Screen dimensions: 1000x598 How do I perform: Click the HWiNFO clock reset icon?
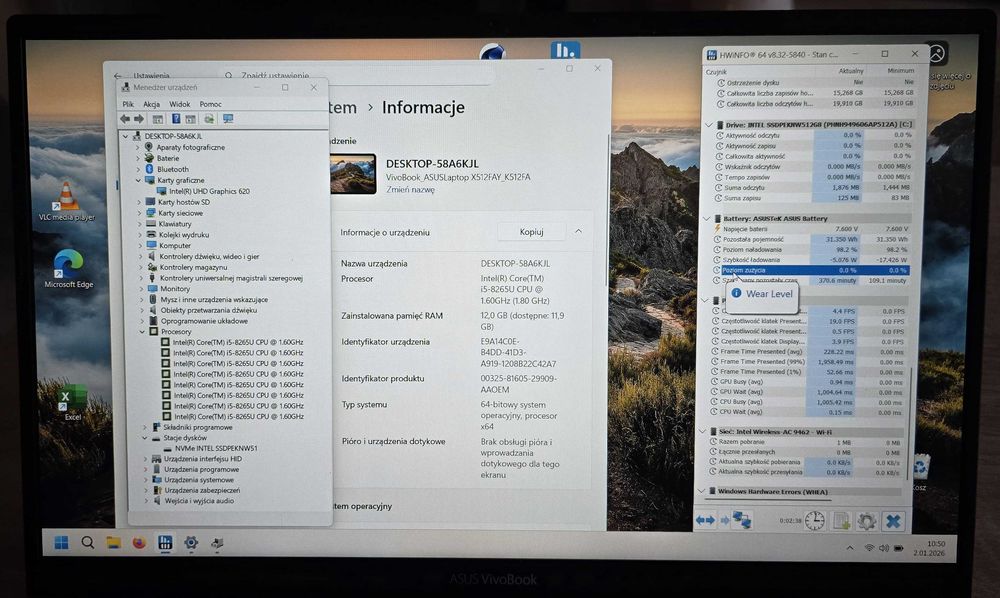tap(814, 521)
